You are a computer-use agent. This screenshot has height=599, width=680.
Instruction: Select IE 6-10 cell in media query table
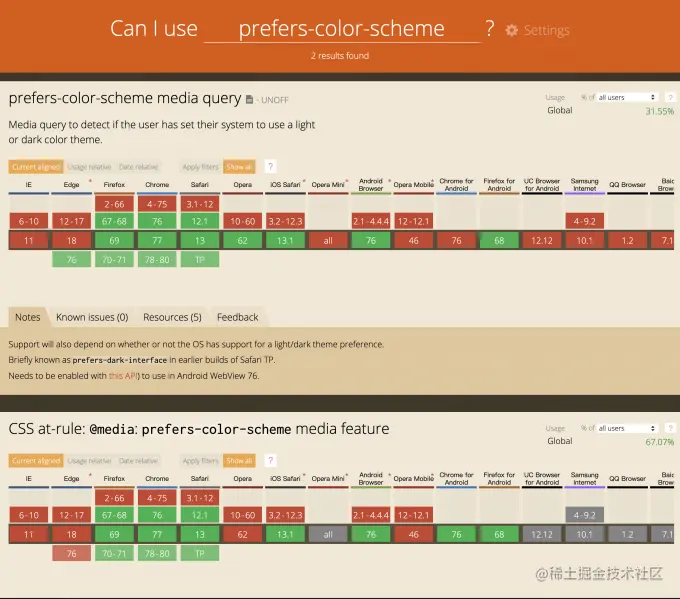(29, 221)
